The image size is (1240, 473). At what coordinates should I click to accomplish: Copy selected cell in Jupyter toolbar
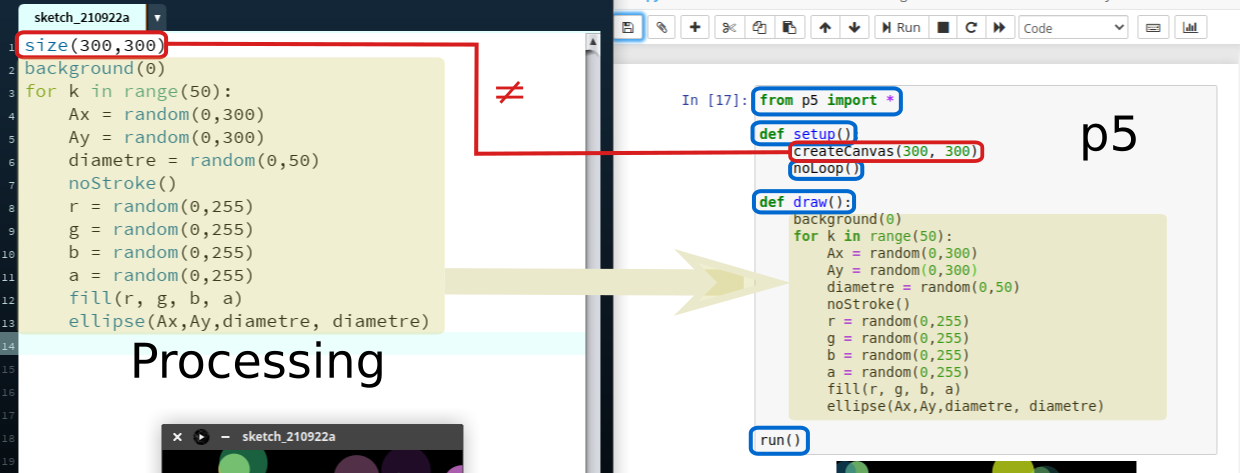click(759, 28)
